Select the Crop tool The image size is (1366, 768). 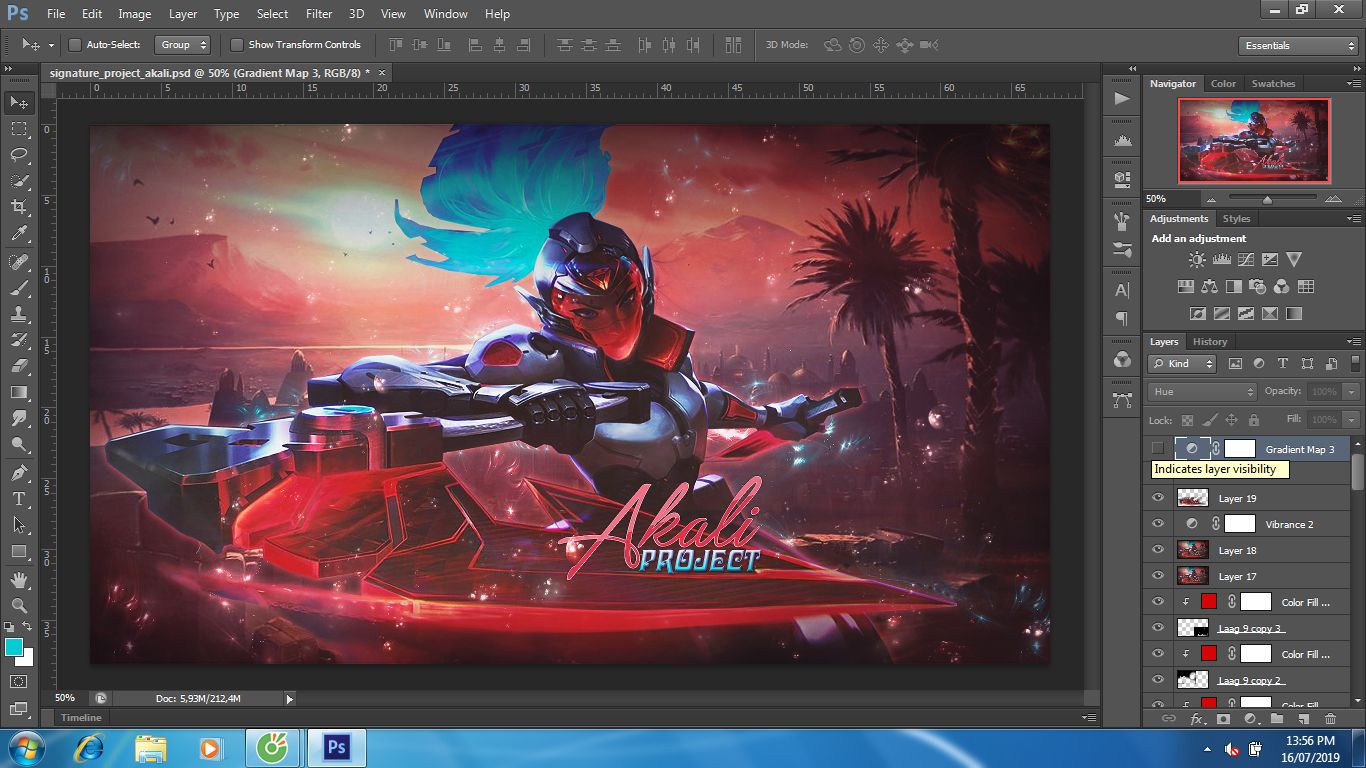[x=19, y=207]
